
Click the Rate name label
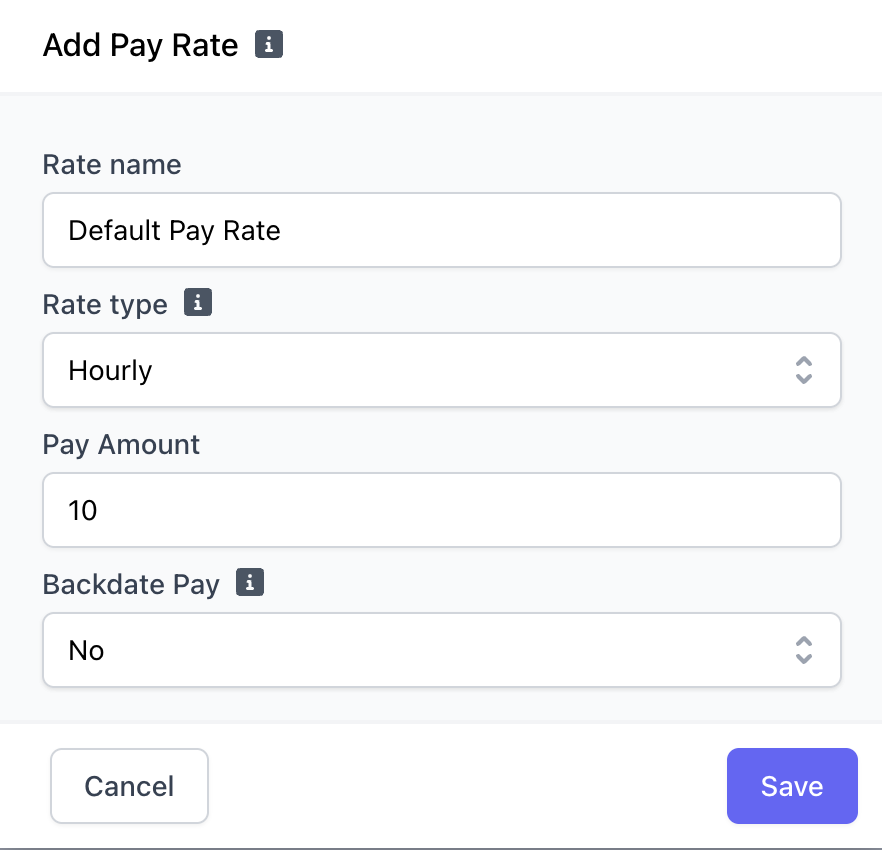[x=112, y=165]
